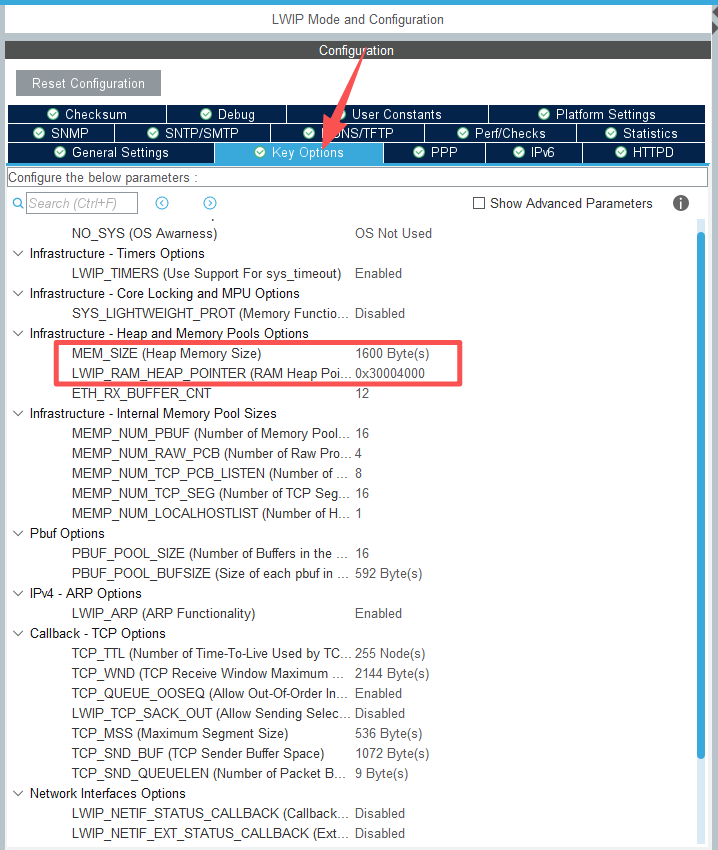Open the IPv6 tab
718x850 pixels.
click(534, 152)
